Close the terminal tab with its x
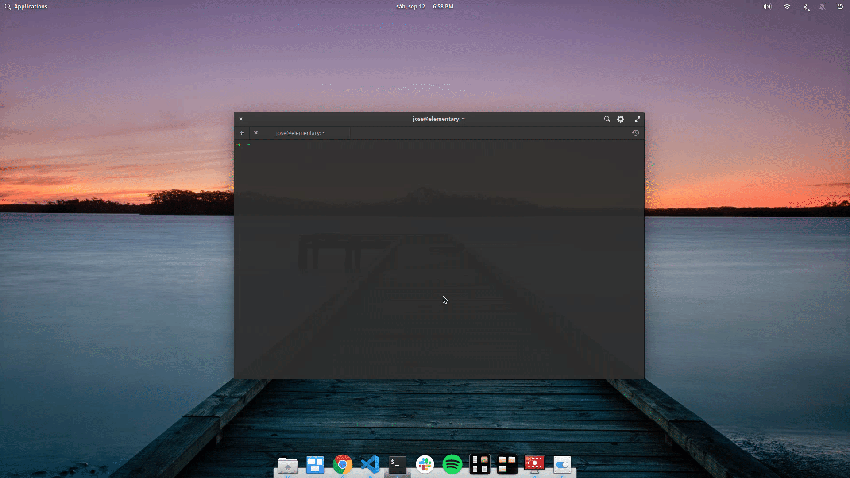The width and height of the screenshot is (850, 478). (x=256, y=133)
